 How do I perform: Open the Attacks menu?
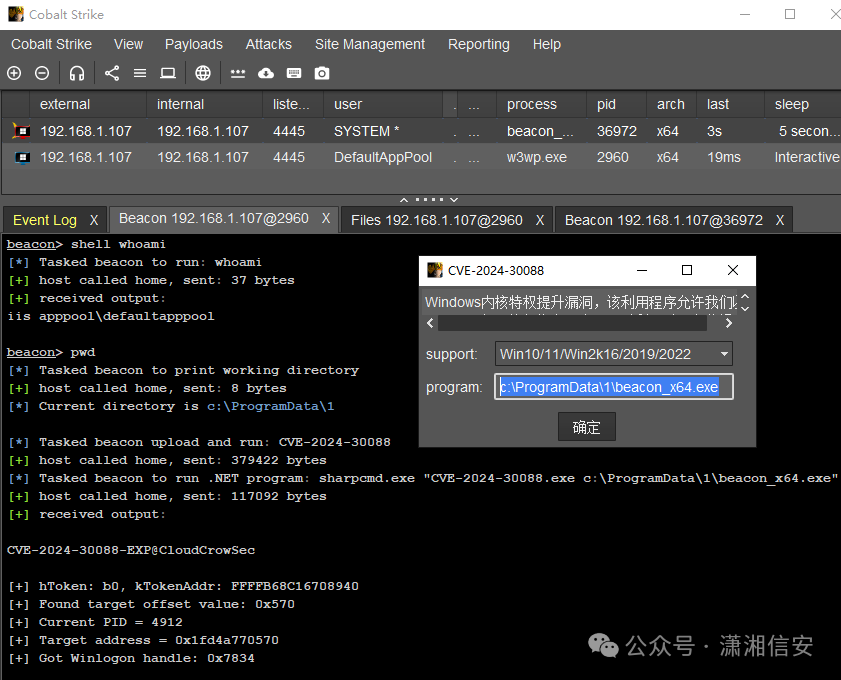pos(269,45)
